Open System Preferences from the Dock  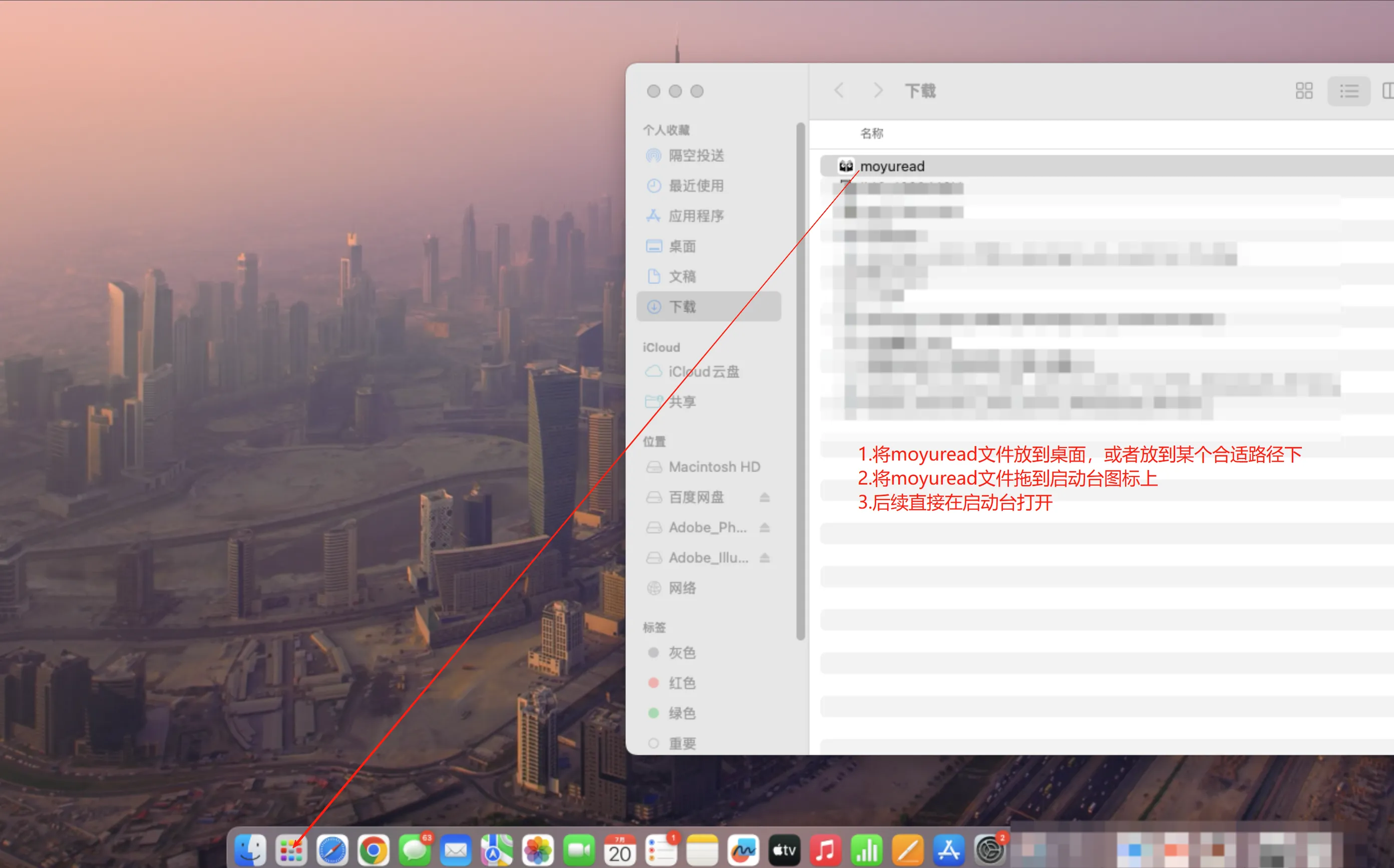point(990,849)
